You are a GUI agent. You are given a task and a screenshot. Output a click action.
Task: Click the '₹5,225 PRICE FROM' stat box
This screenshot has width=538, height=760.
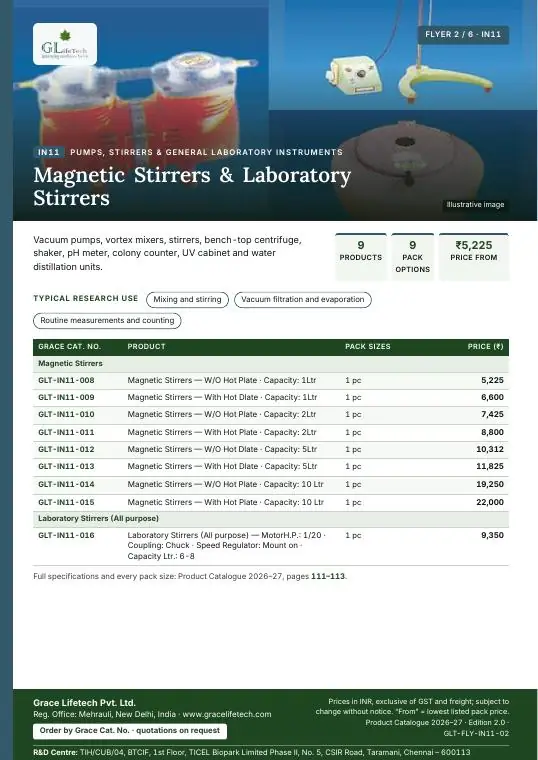tap(474, 256)
